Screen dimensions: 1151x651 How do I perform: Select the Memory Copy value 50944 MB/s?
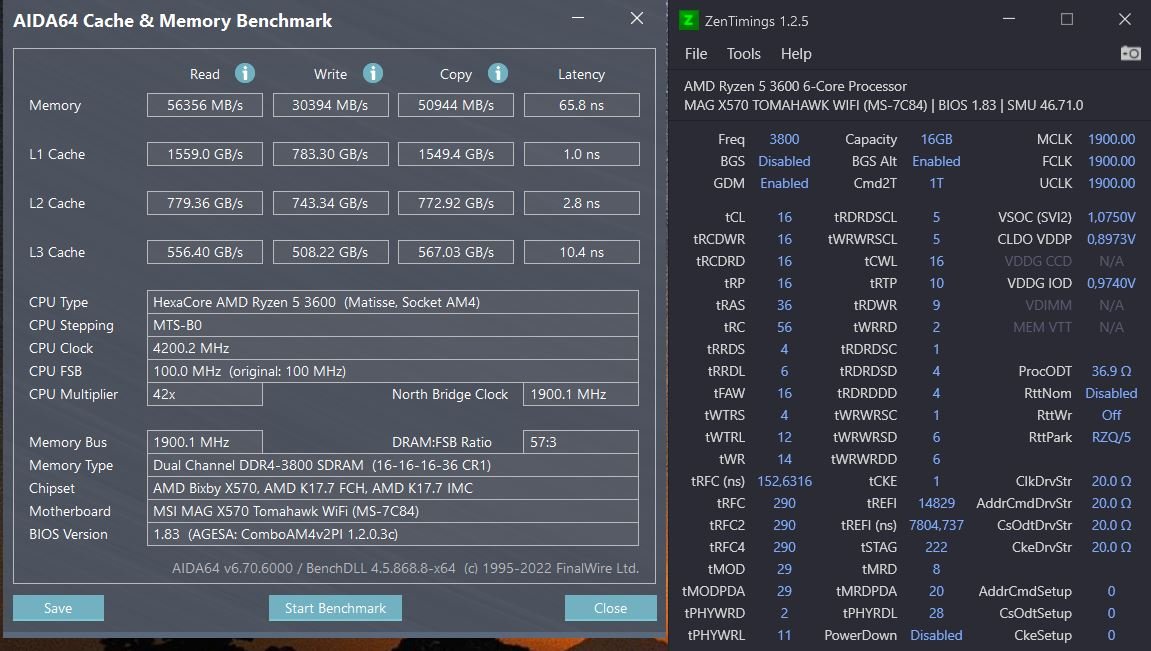point(456,105)
